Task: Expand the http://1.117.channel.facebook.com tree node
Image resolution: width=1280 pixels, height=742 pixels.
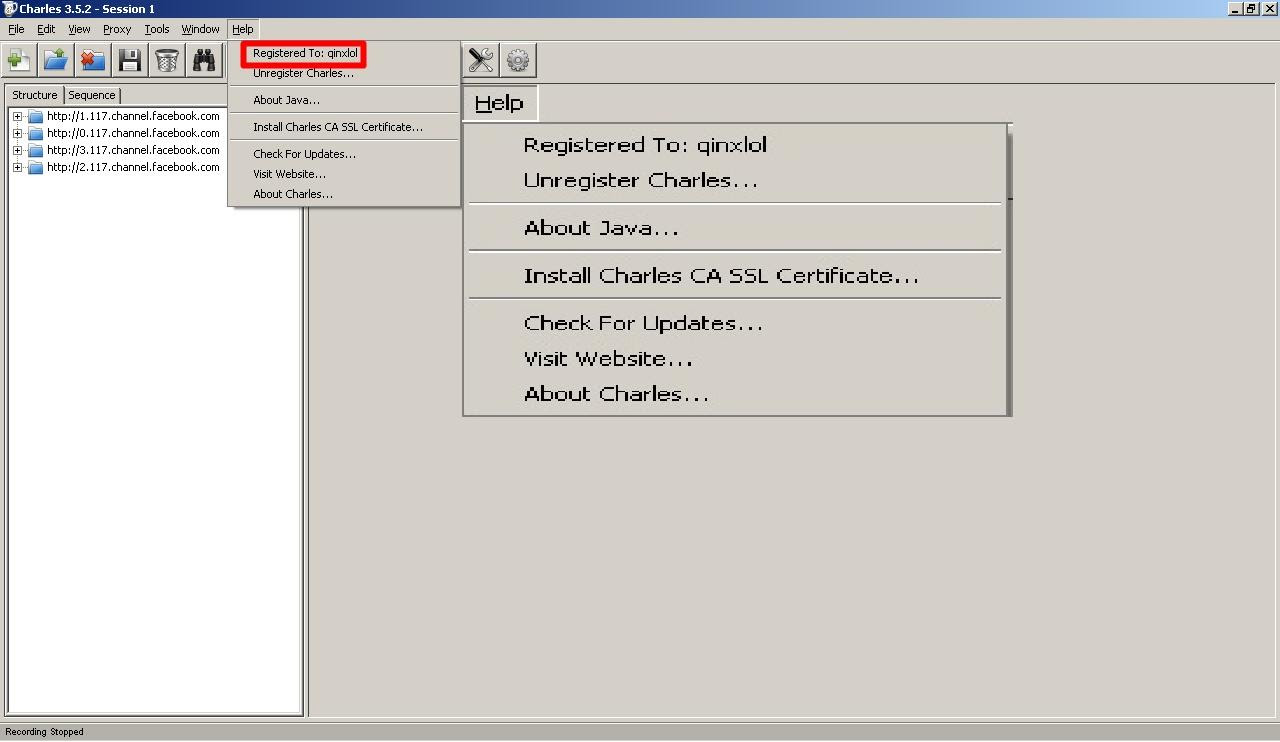Action: pyautogui.click(x=17, y=116)
